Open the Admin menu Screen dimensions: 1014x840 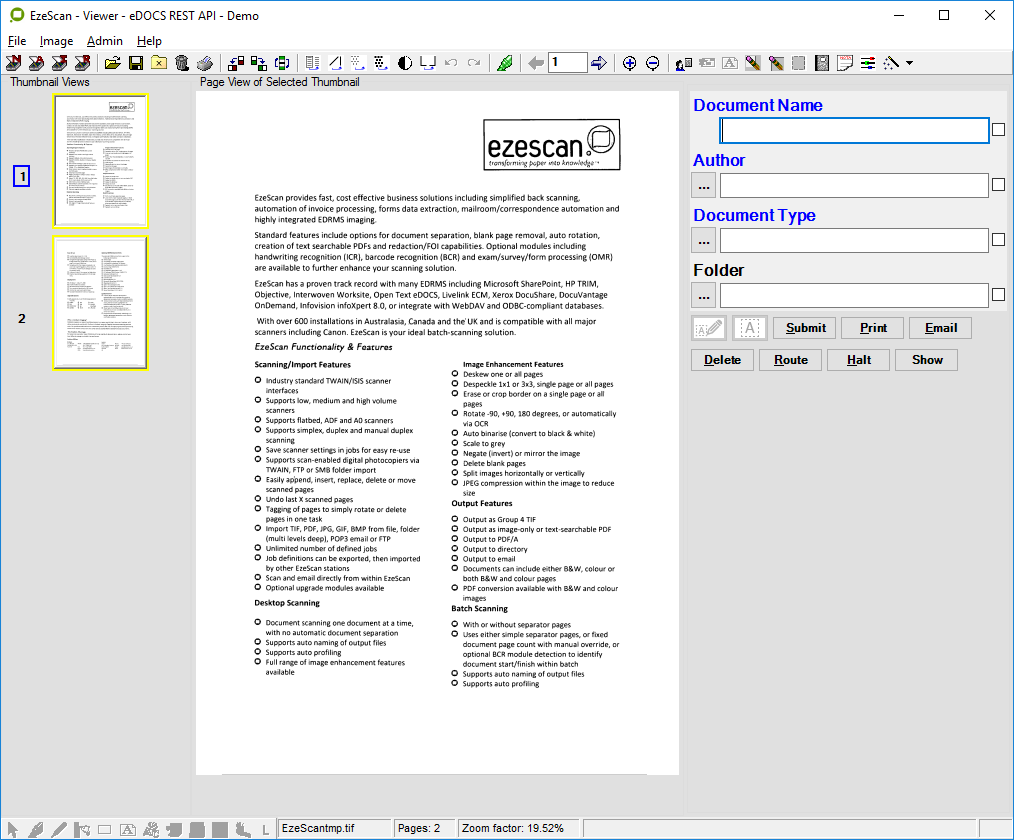tap(105, 41)
